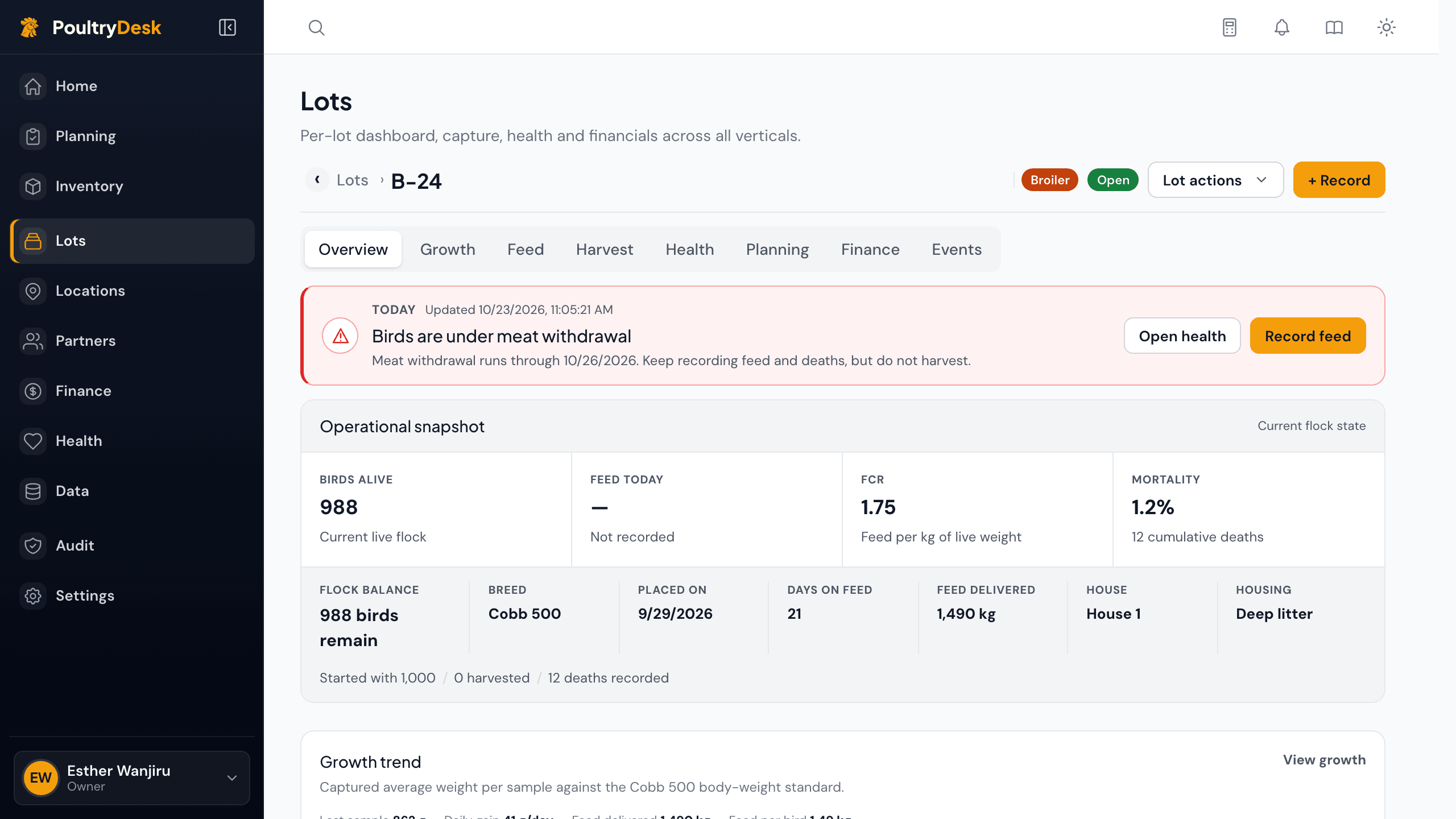Open the search icon in top bar
This screenshot has width=1456, height=819.
[316, 27]
